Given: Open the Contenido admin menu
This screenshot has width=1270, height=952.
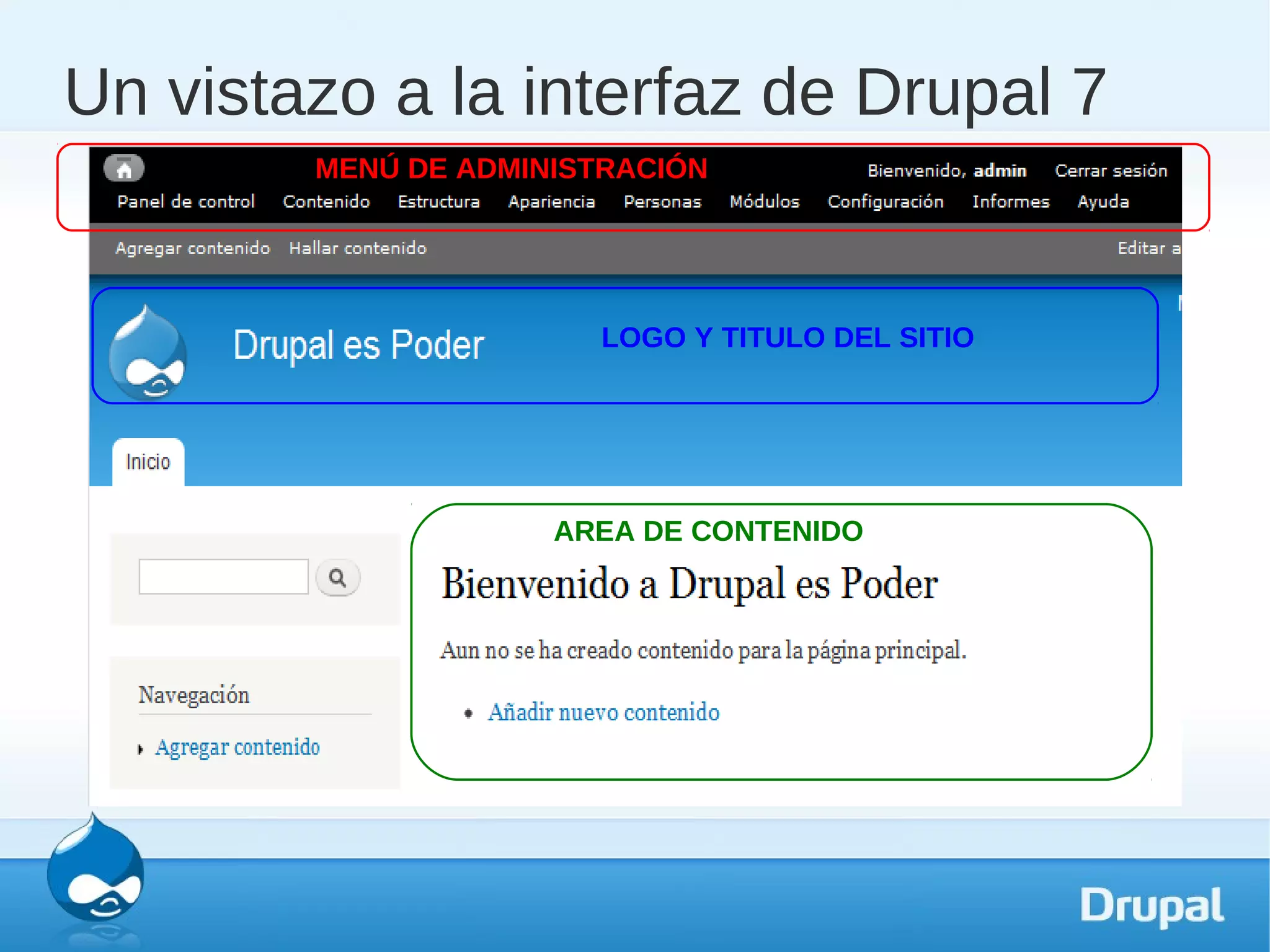Looking at the screenshot, I should click(326, 202).
